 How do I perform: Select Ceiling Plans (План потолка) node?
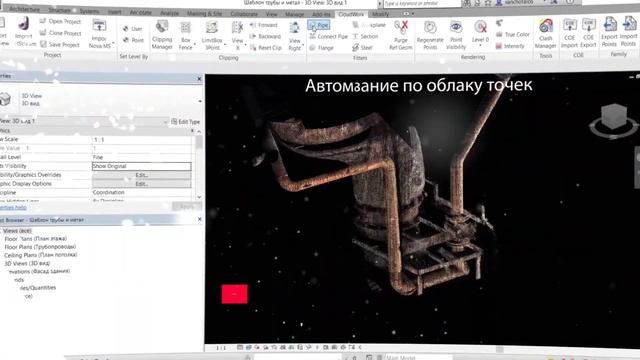[x=41, y=255]
